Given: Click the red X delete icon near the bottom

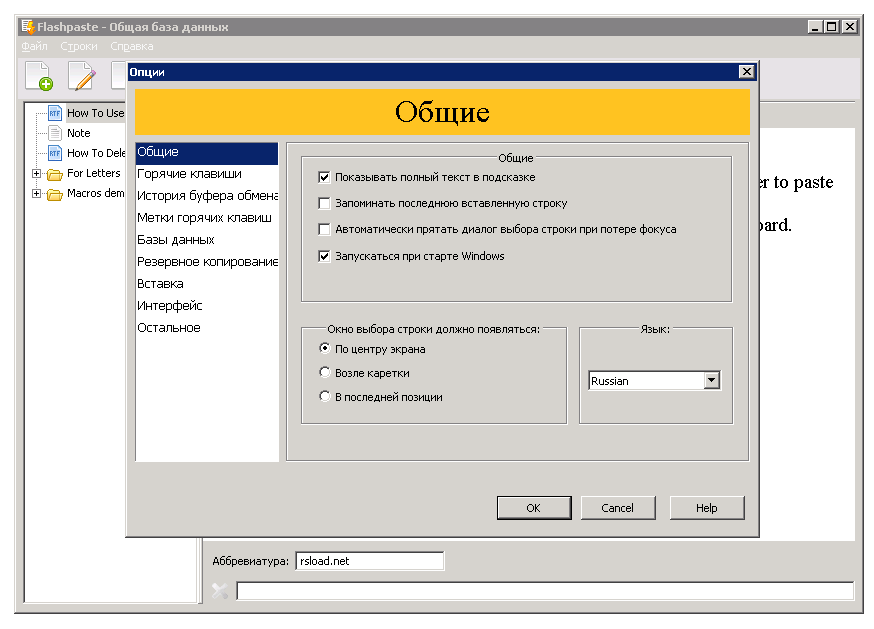Looking at the screenshot, I should [222, 591].
